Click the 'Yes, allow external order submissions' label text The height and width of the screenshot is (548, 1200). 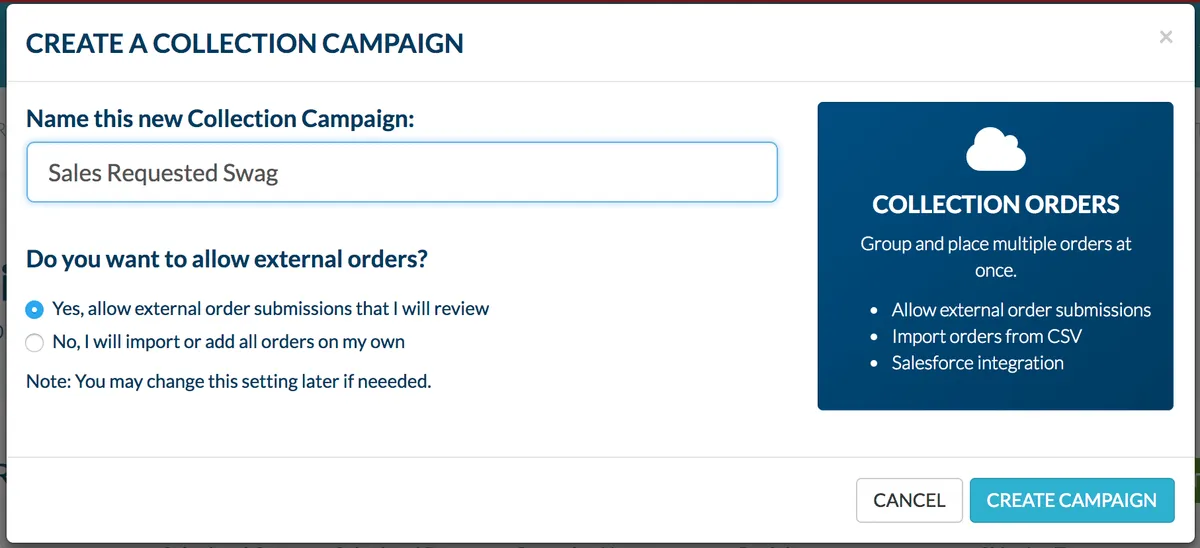(x=270, y=309)
